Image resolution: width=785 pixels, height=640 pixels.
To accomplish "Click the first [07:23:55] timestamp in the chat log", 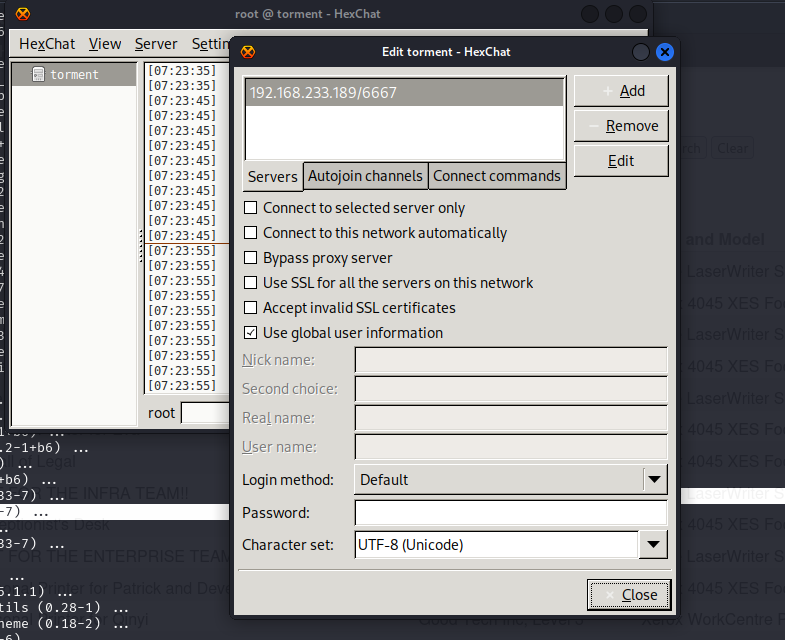I will (182, 250).
